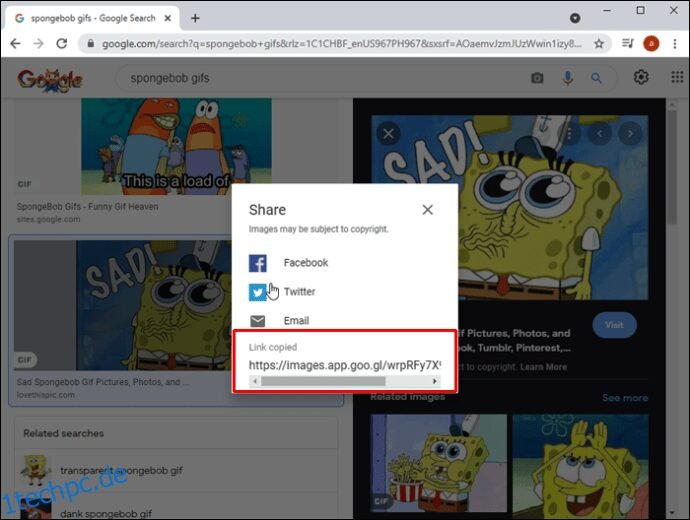Bookmark this page with star icon
The width and height of the screenshot is (690, 520).
pyautogui.click(x=598, y=43)
